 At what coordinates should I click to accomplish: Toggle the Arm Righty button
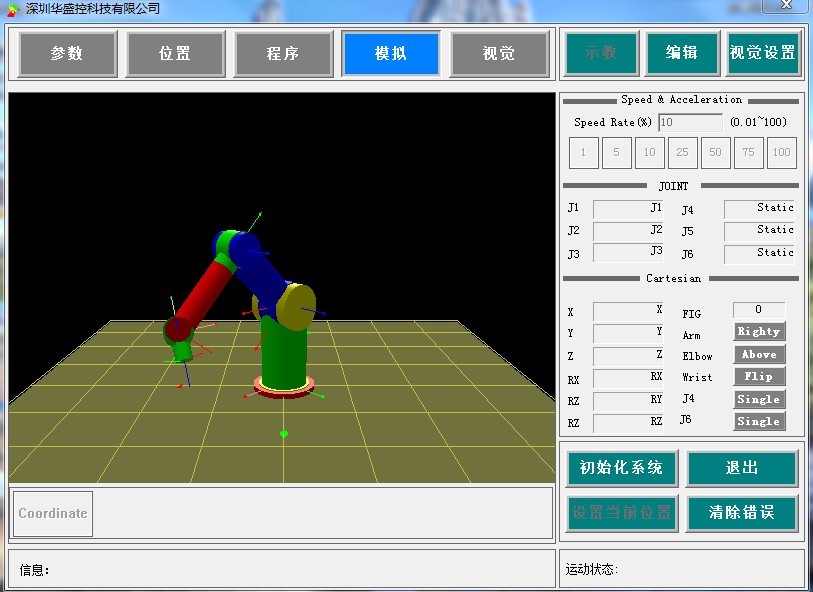click(x=758, y=332)
